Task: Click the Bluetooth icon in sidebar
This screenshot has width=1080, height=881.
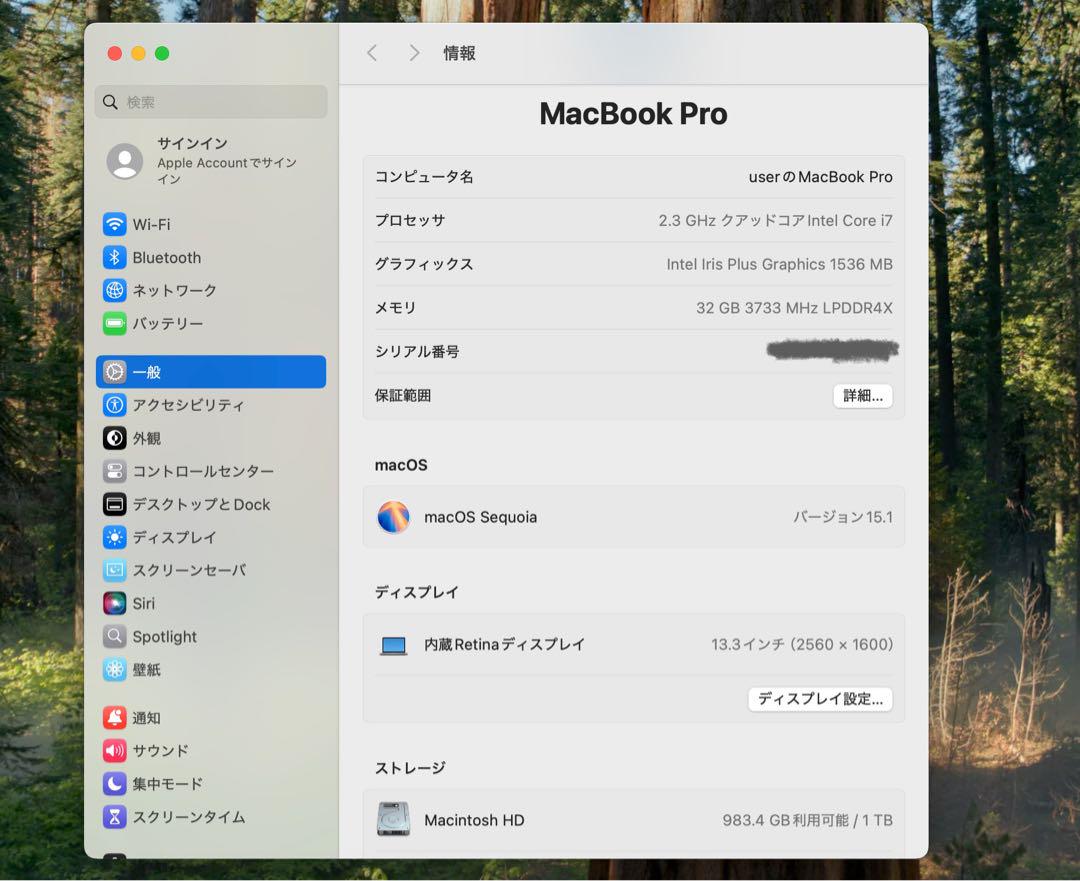Action: [x=114, y=257]
